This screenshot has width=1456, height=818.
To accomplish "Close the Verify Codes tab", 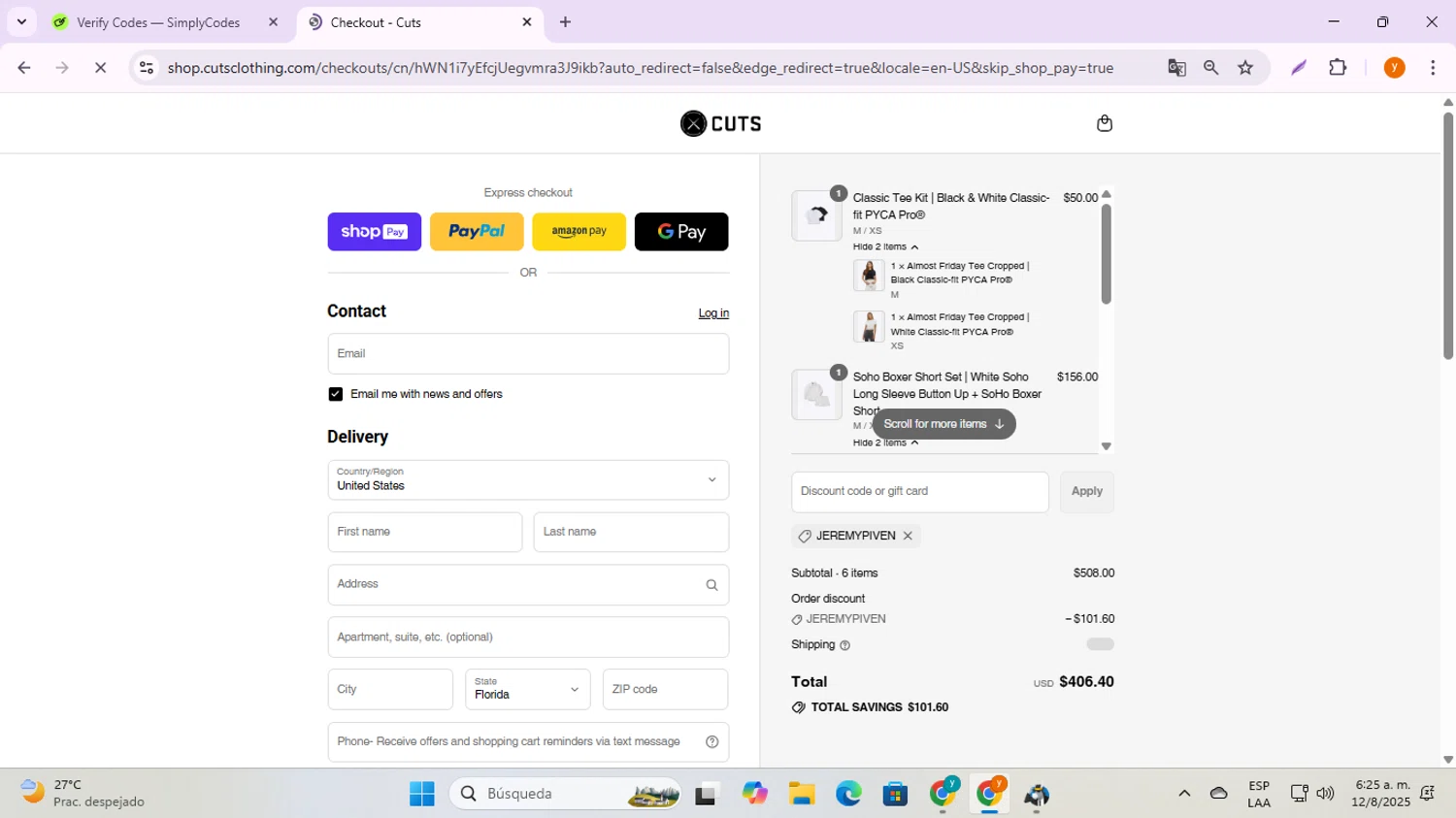I will 273,22.
